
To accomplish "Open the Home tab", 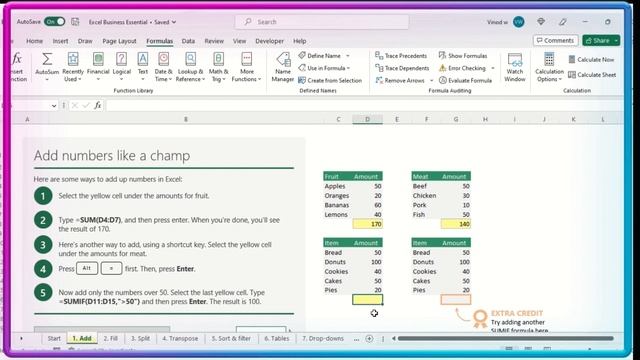I will click(x=34, y=41).
